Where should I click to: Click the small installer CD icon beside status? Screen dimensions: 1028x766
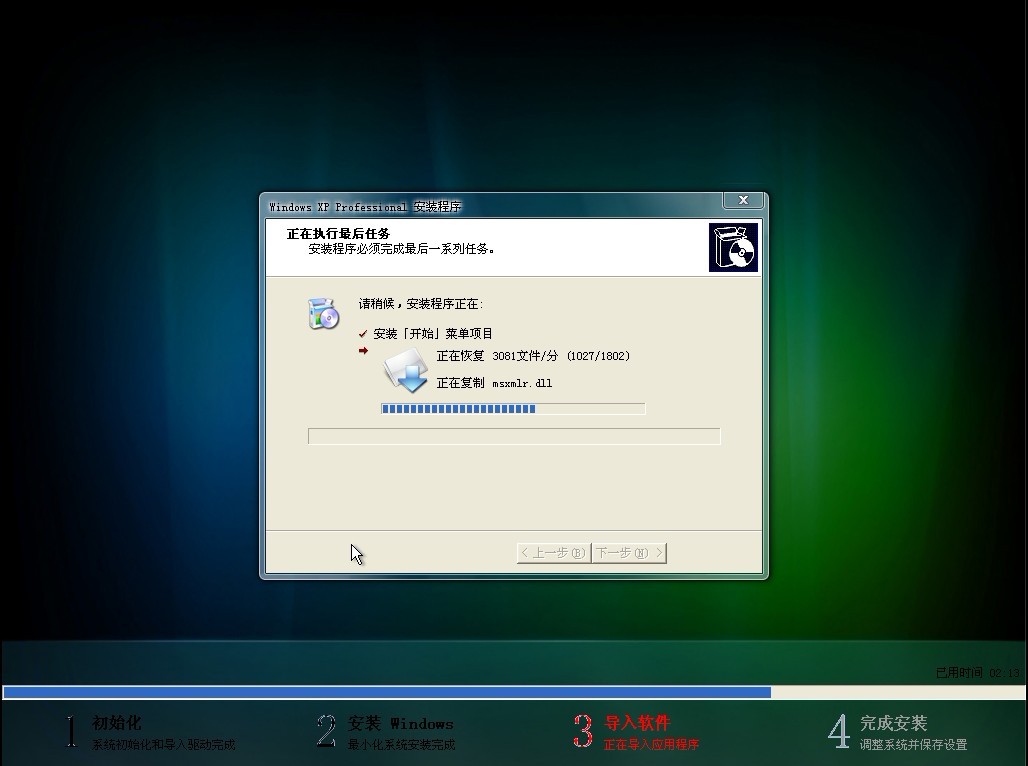pyautogui.click(x=323, y=313)
